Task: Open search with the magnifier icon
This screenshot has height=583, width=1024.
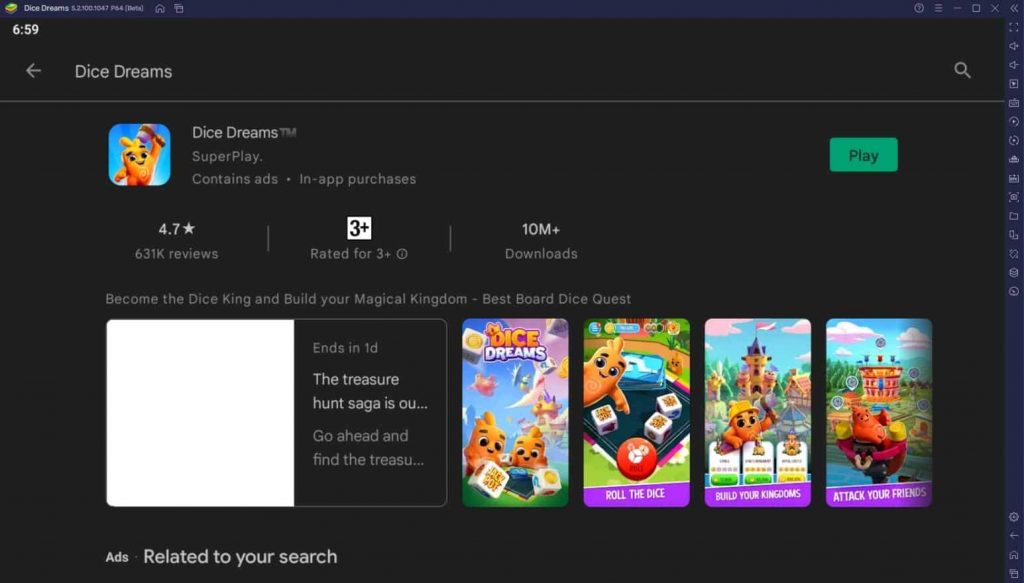Action: tap(962, 71)
